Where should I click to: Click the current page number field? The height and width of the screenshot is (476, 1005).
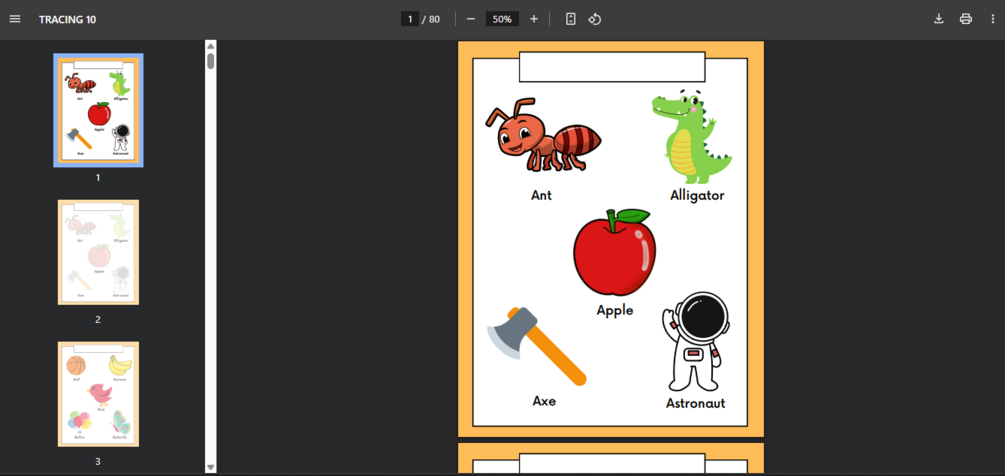click(x=410, y=19)
